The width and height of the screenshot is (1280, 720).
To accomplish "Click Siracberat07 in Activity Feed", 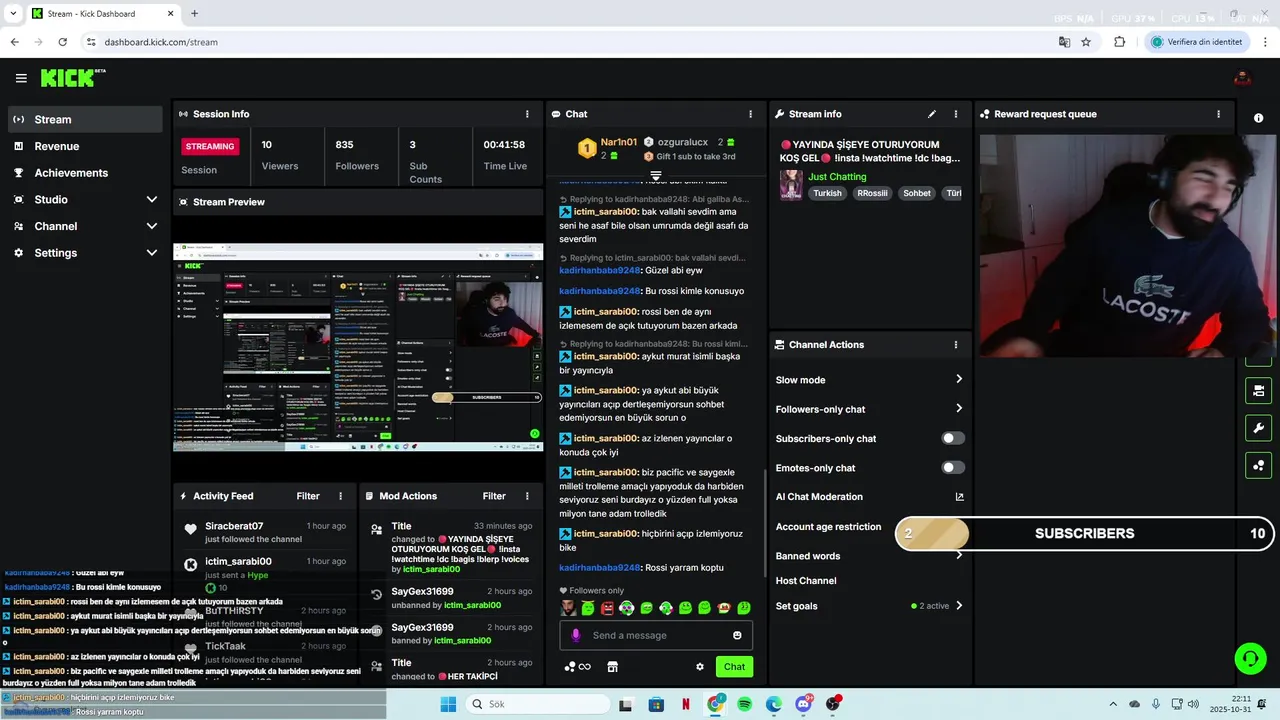I will coord(234,526).
